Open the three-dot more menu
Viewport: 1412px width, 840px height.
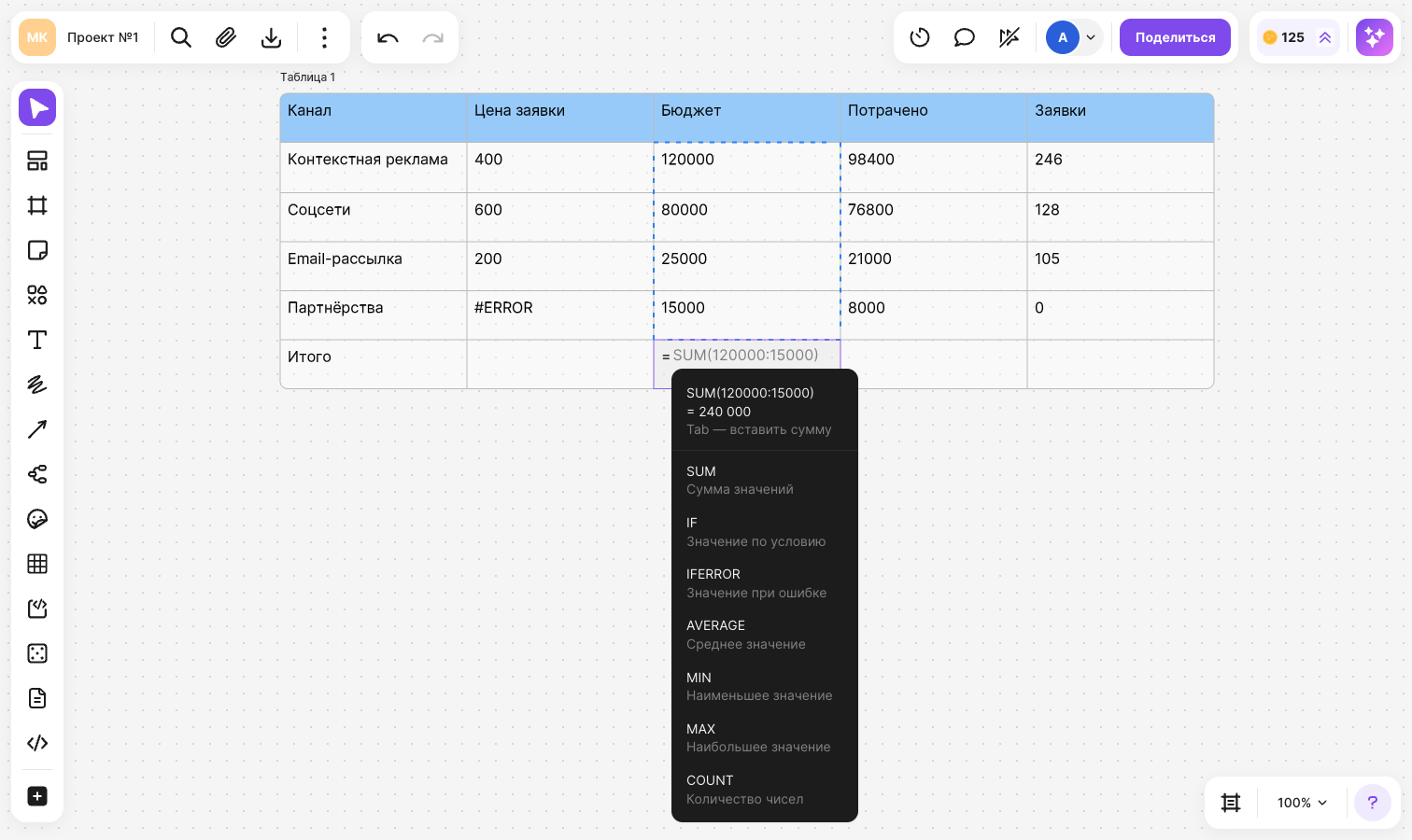[x=324, y=37]
